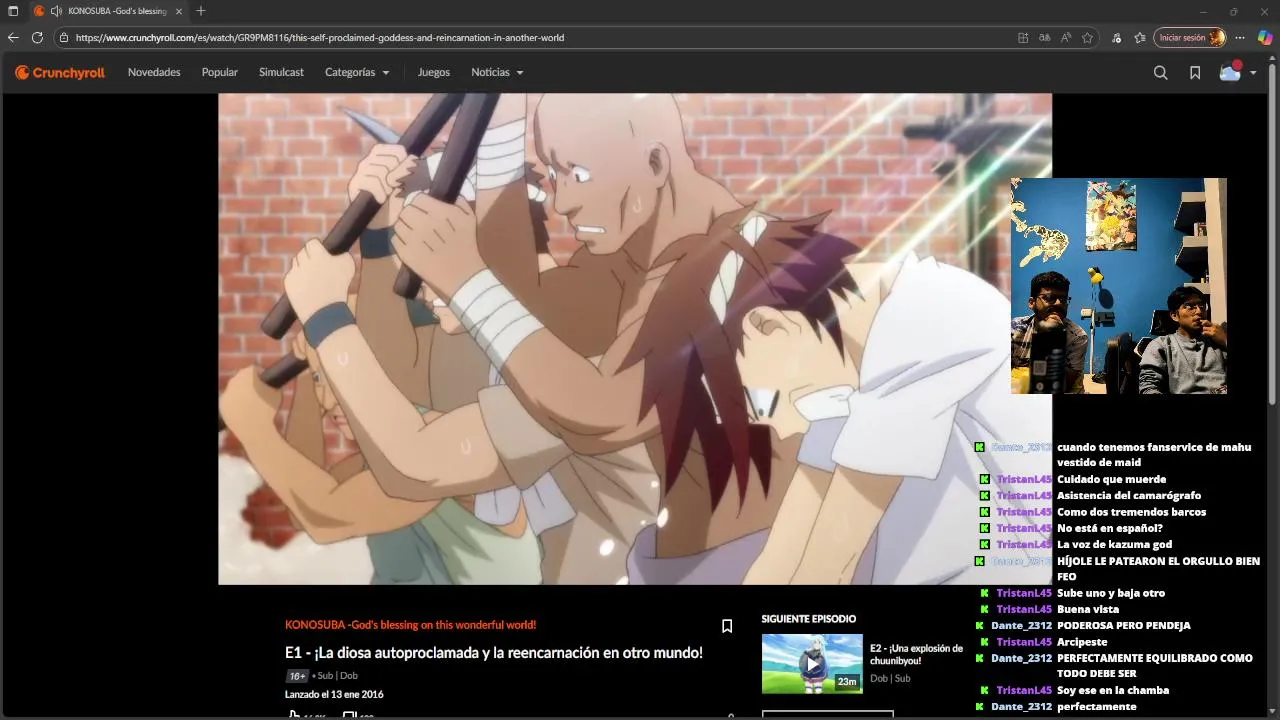The height and width of the screenshot is (720, 1280).
Task: Click the Lanzado el 13 ene 2016 text
Action: point(334,694)
